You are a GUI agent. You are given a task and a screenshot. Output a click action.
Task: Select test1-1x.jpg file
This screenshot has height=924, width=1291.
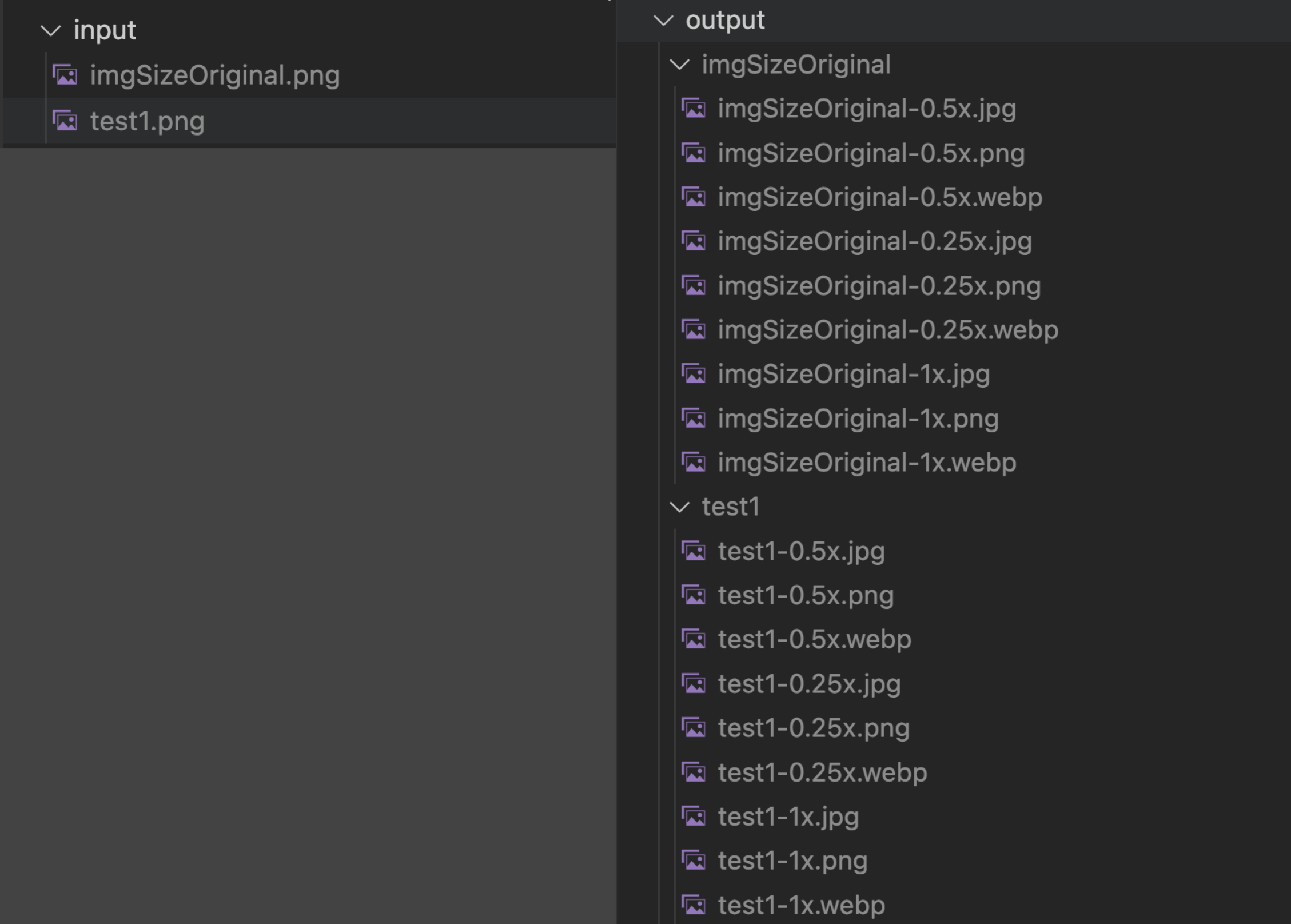[788, 817]
